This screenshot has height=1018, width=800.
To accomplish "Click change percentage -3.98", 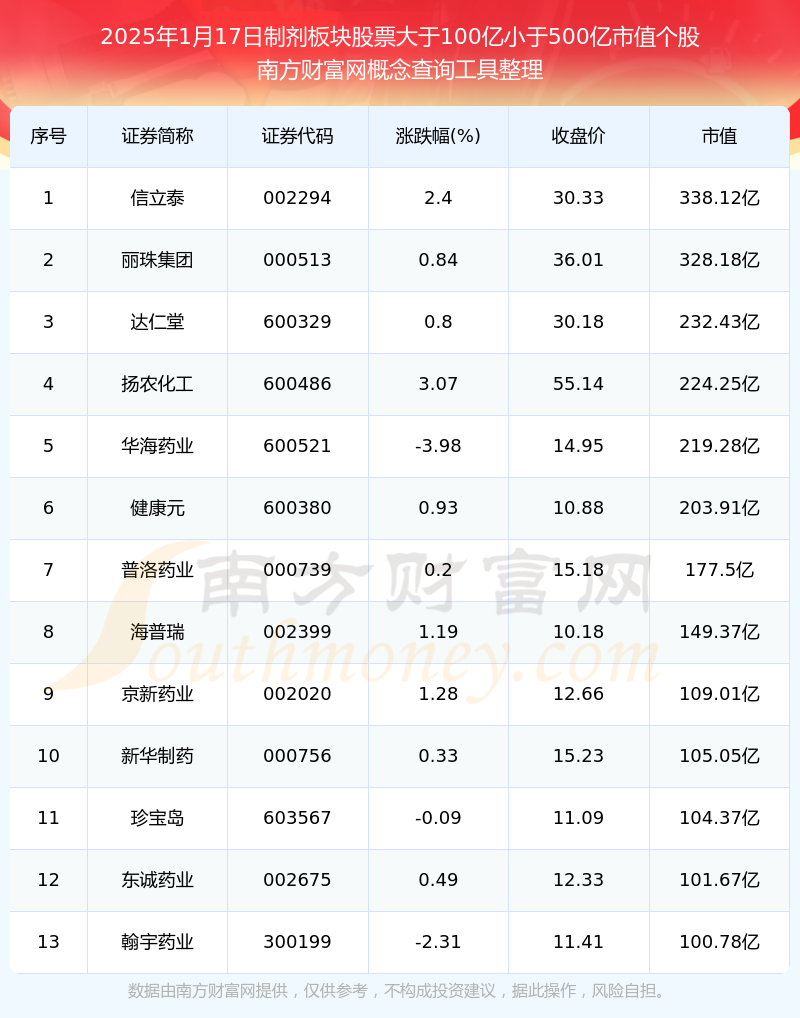I will (438, 446).
